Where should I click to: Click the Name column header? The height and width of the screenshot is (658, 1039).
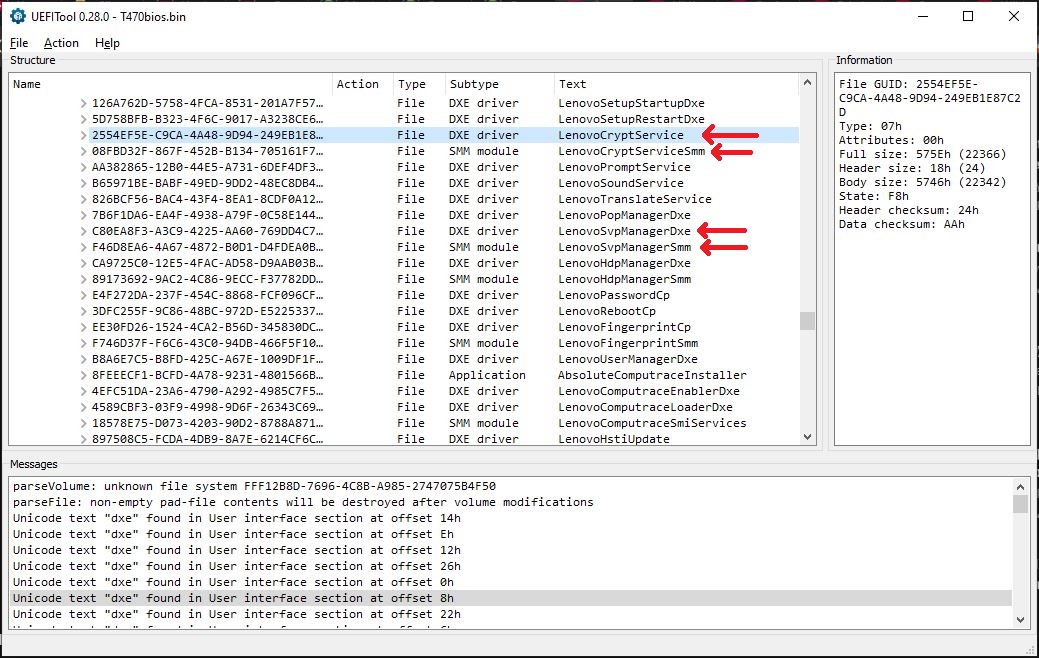coord(170,84)
